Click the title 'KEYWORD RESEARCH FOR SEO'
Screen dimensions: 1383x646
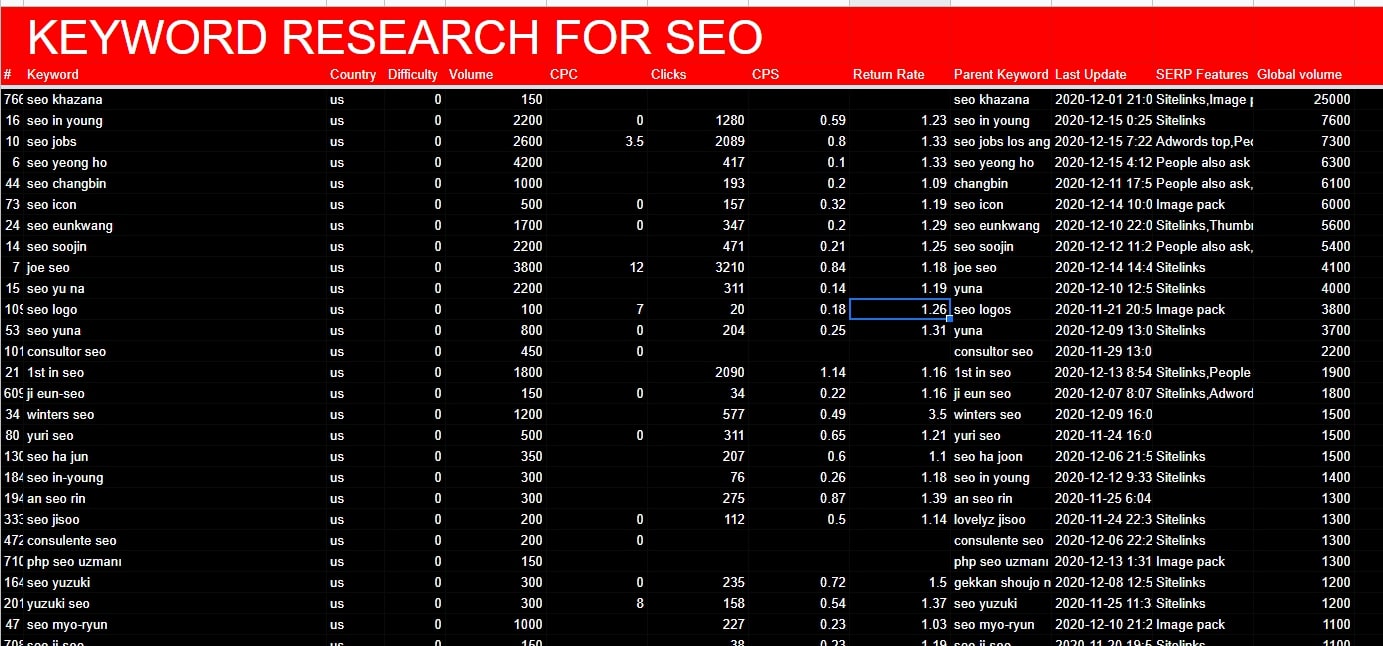[x=394, y=38]
